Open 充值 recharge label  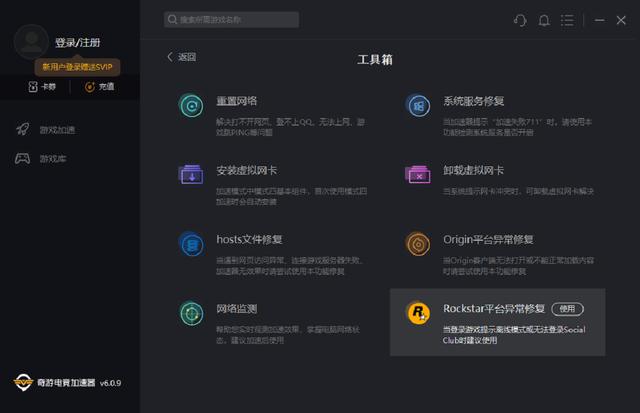click(107, 87)
